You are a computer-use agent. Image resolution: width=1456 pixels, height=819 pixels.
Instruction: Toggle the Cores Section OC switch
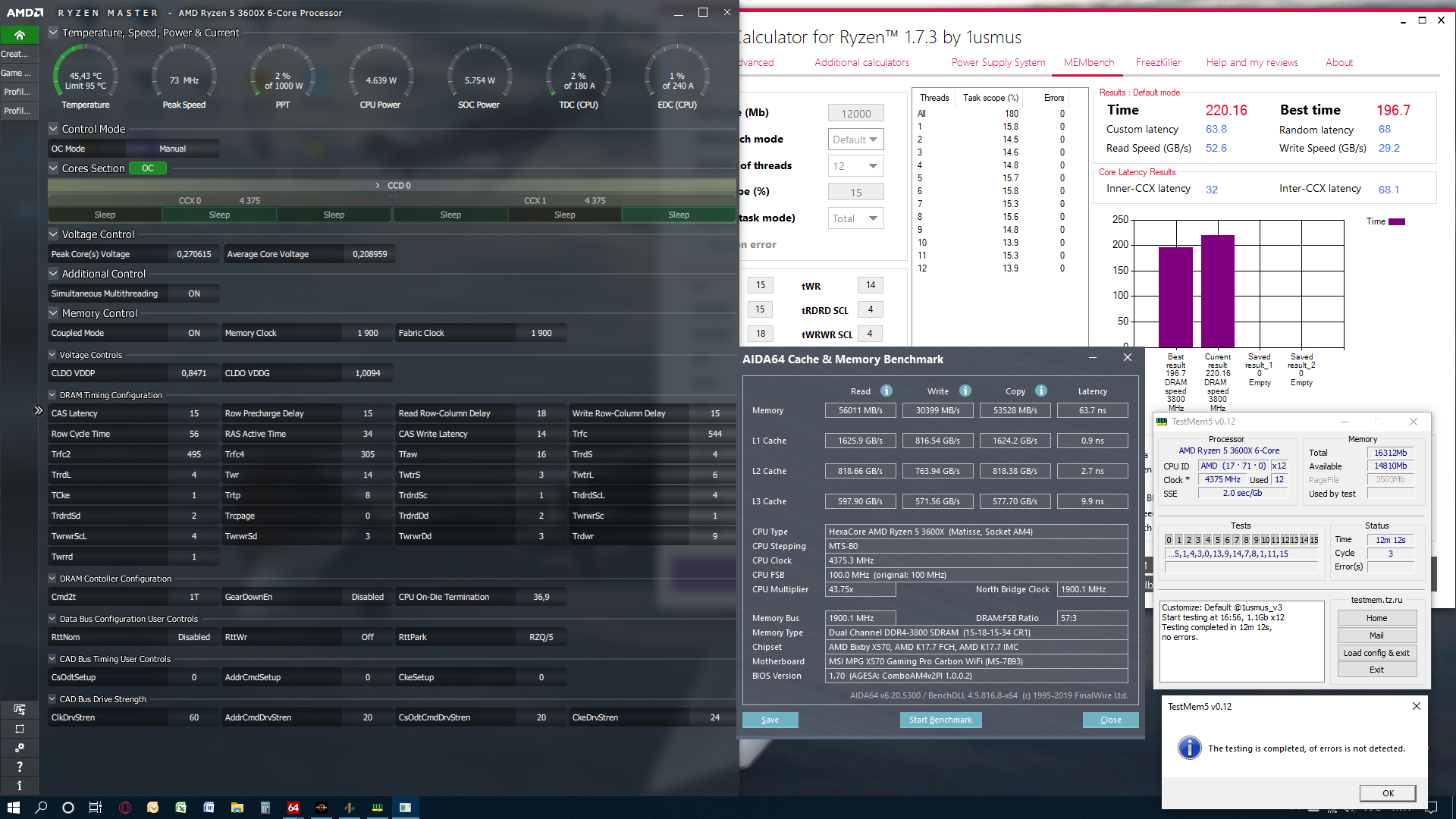tap(148, 168)
